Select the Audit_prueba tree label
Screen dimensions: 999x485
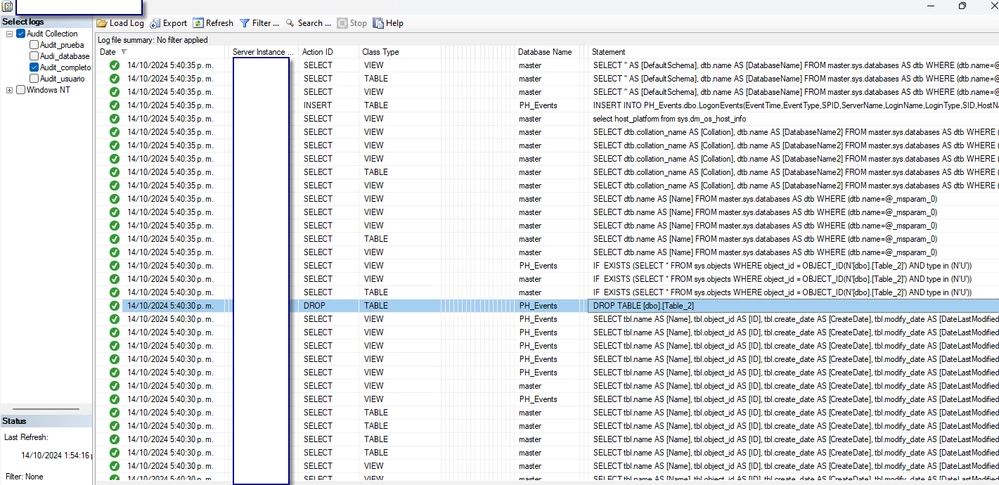coord(62,45)
